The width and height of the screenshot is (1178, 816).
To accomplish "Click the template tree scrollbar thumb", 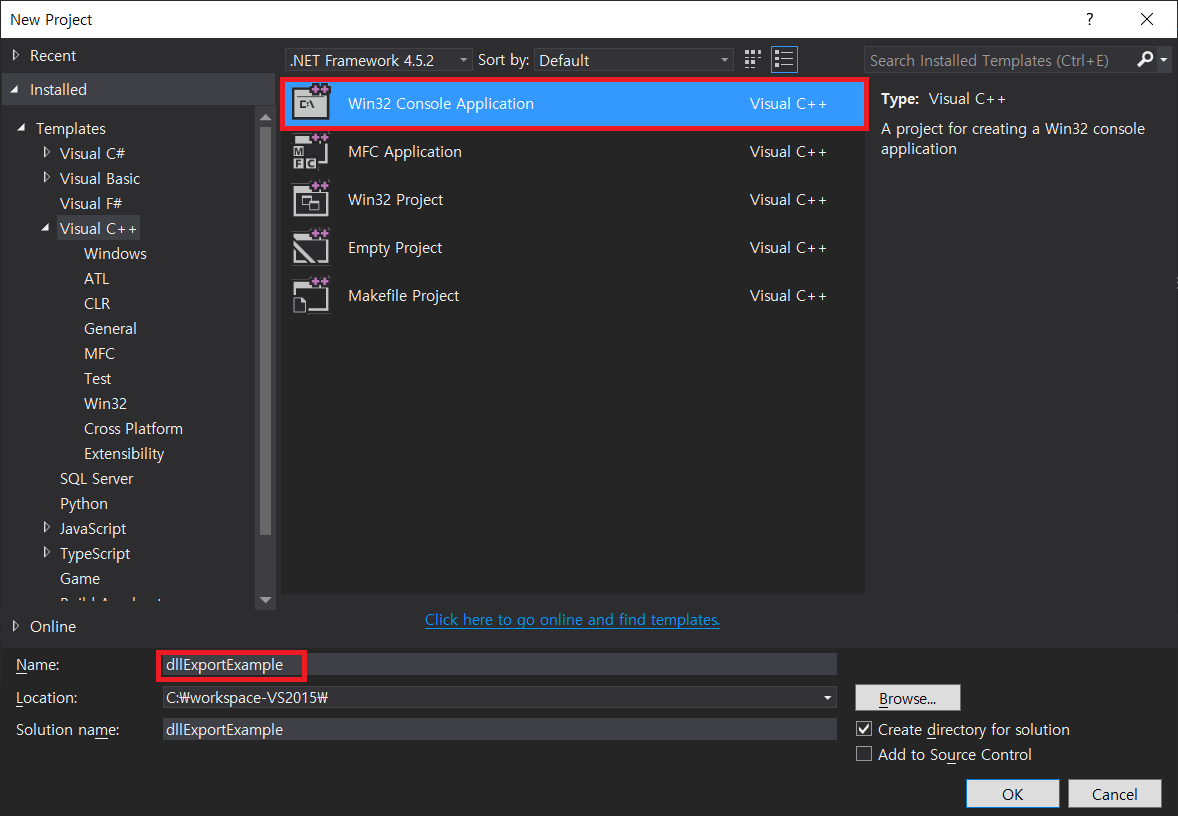I will 264,331.
